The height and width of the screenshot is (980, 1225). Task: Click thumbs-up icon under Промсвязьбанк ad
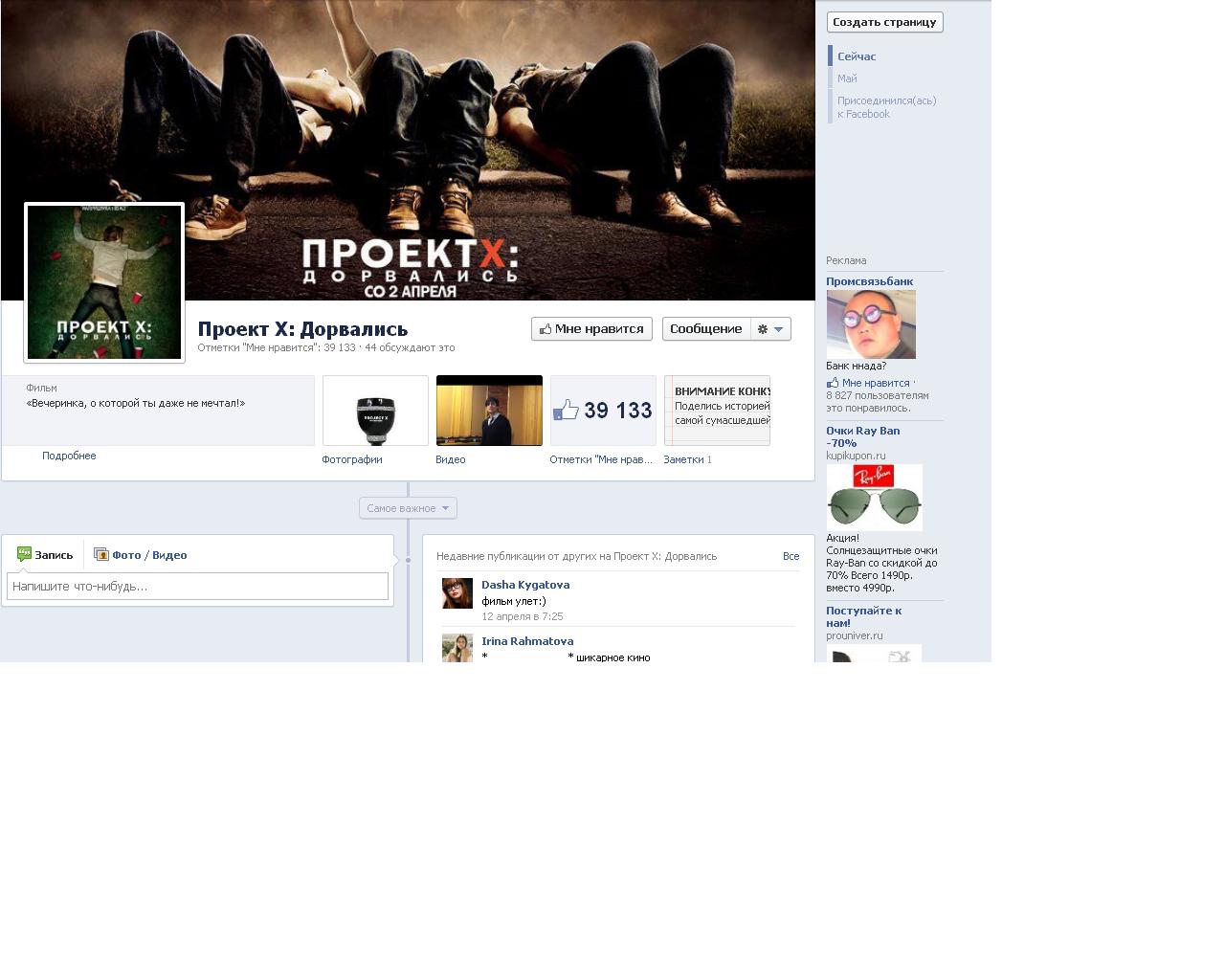(833, 383)
